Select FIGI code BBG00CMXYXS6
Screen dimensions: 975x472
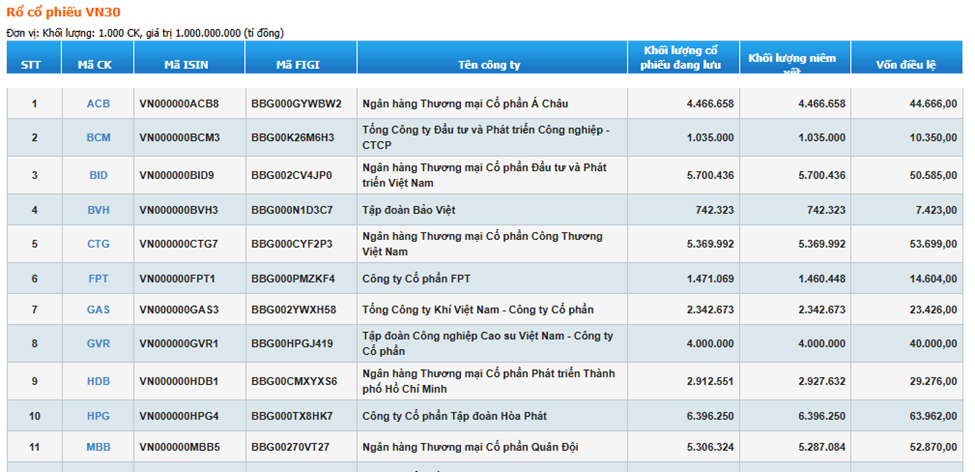(295, 381)
